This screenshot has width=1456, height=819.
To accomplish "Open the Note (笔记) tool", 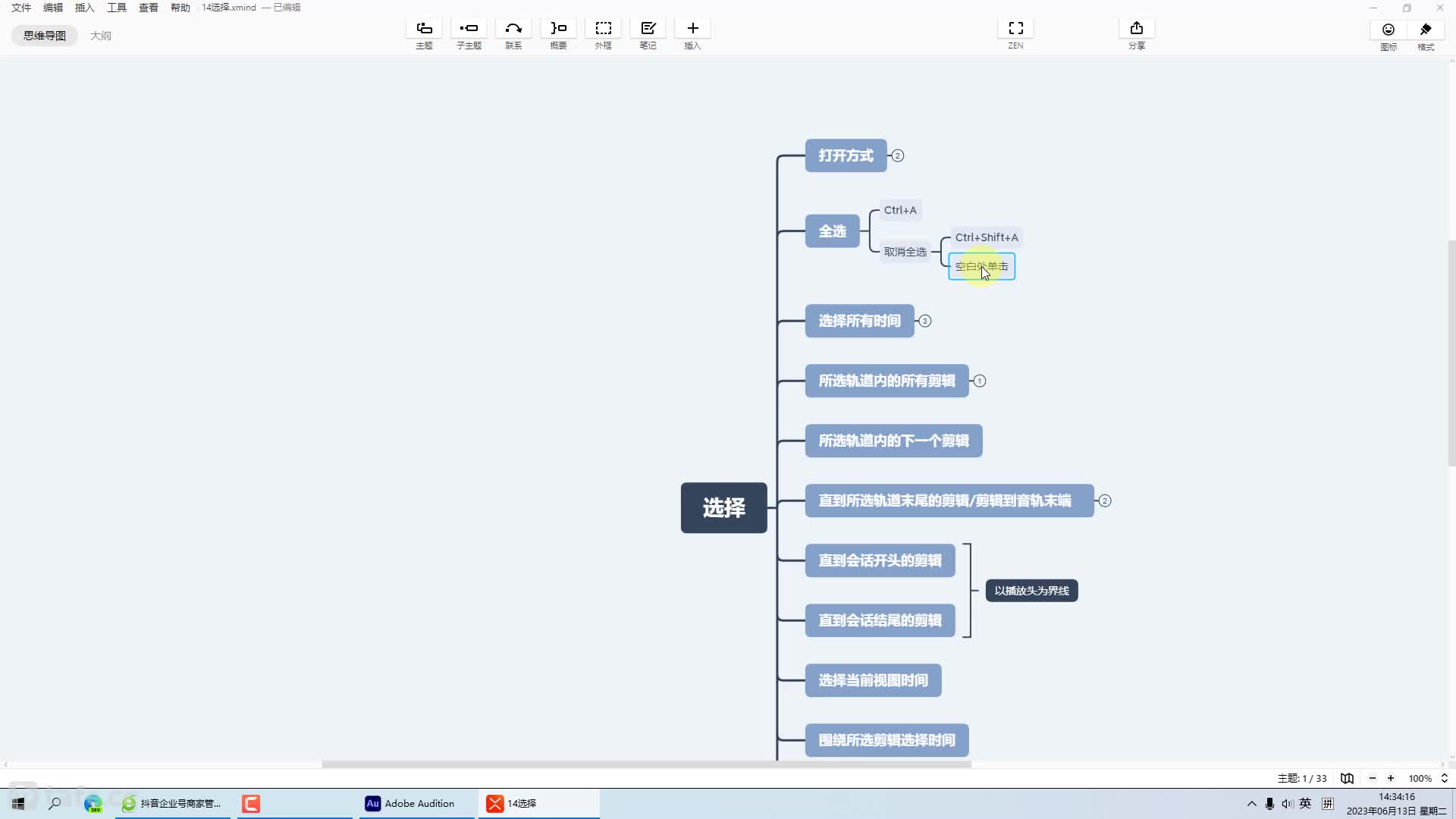I will [x=648, y=29].
